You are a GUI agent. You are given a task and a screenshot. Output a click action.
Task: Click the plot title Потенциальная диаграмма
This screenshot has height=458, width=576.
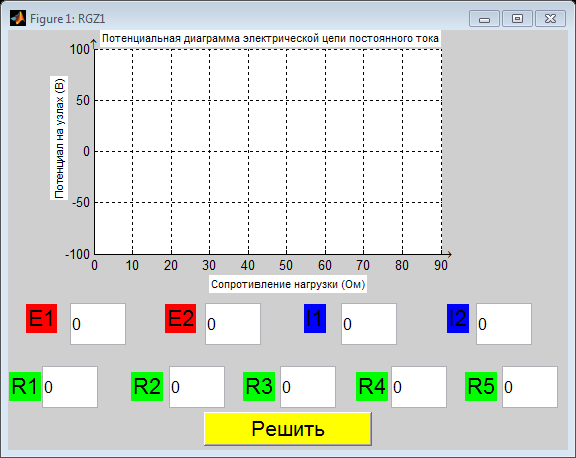(270, 38)
